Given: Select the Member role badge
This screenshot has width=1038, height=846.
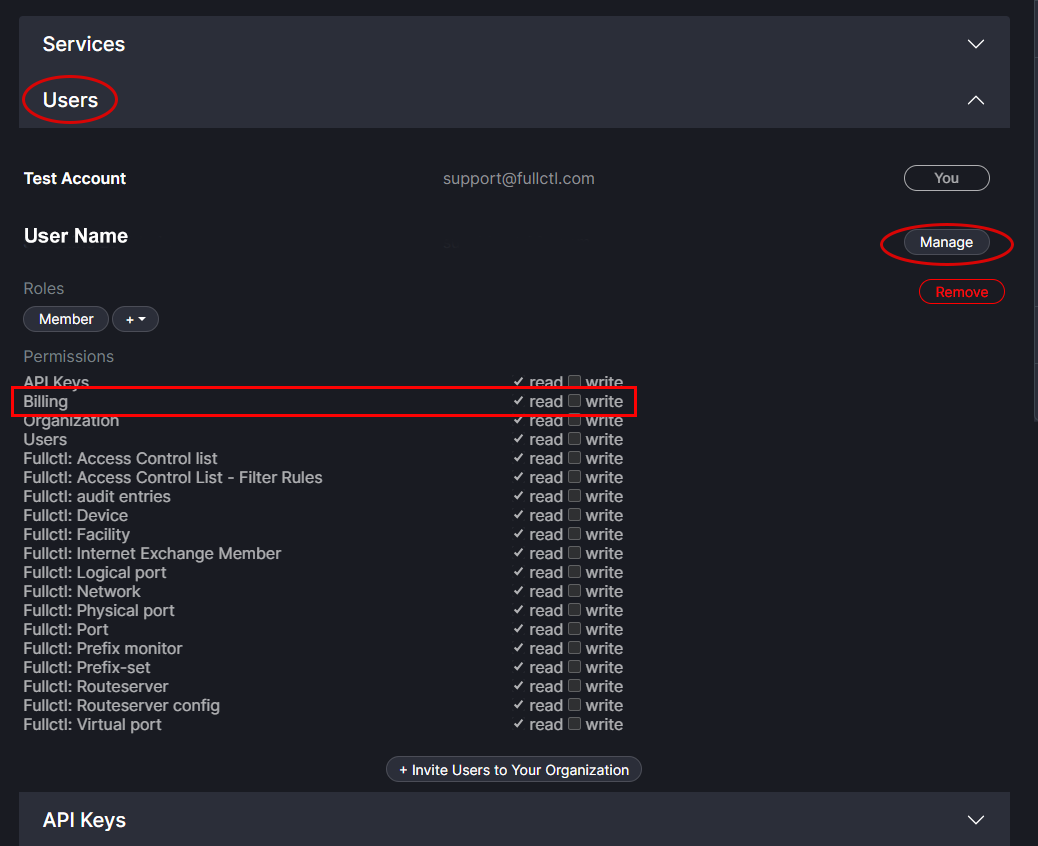Looking at the screenshot, I should point(66,319).
